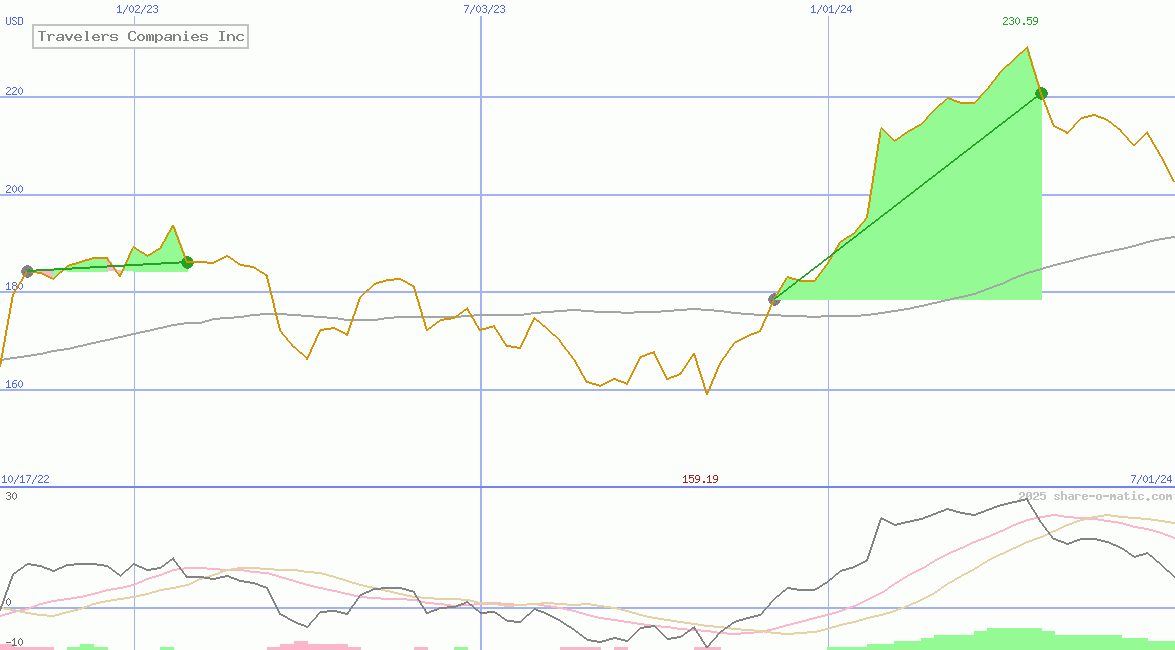Click the Travelers Companies Inc title box
This screenshot has width=1175, height=650.
click(x=140, y=37)
